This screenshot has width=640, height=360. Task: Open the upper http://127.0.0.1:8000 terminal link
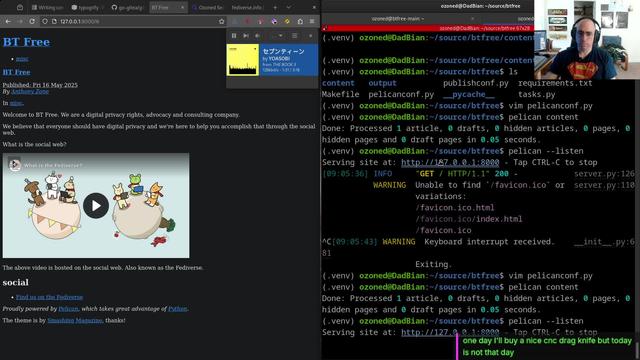(x=450, y=162)
